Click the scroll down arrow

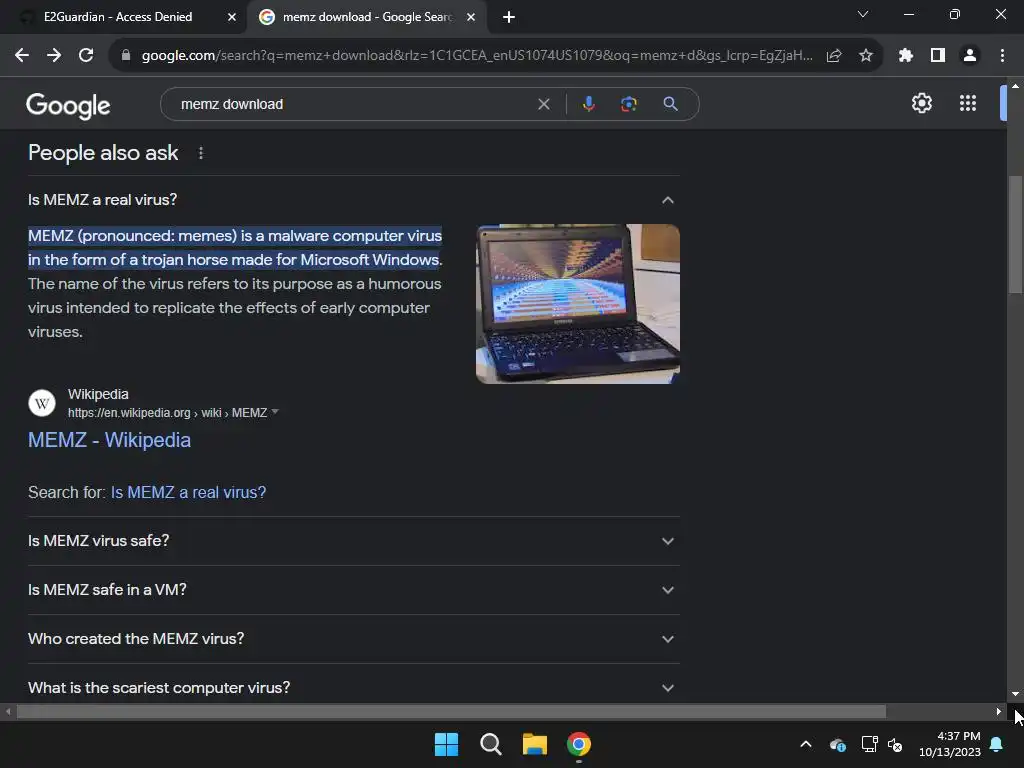(x=1015, y=694)
